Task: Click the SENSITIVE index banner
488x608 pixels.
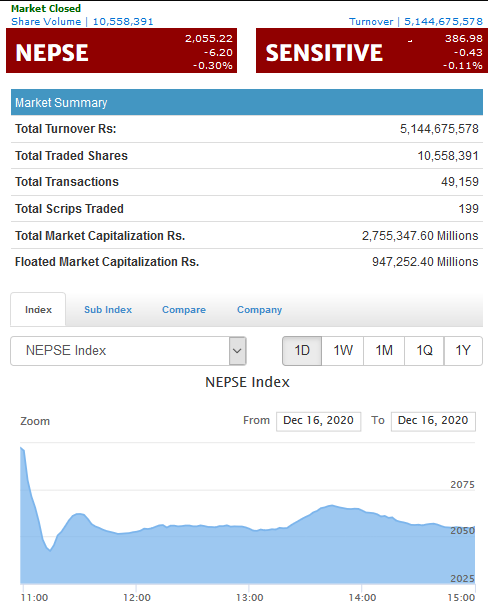Action: coord(372,50)
